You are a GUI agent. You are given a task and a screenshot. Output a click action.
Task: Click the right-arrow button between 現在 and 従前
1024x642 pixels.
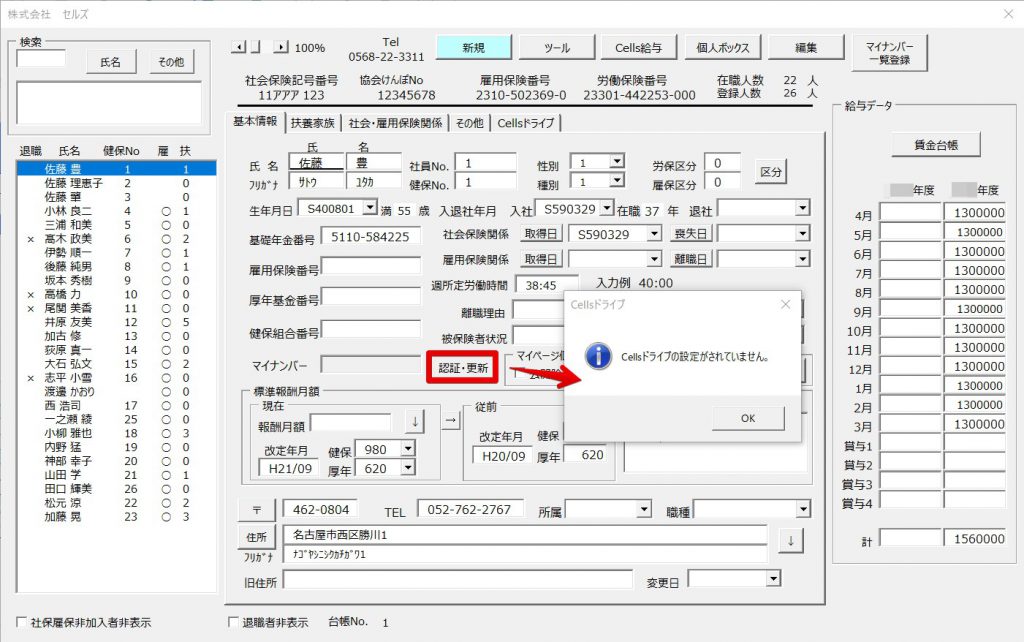click(x=451, y=421)
